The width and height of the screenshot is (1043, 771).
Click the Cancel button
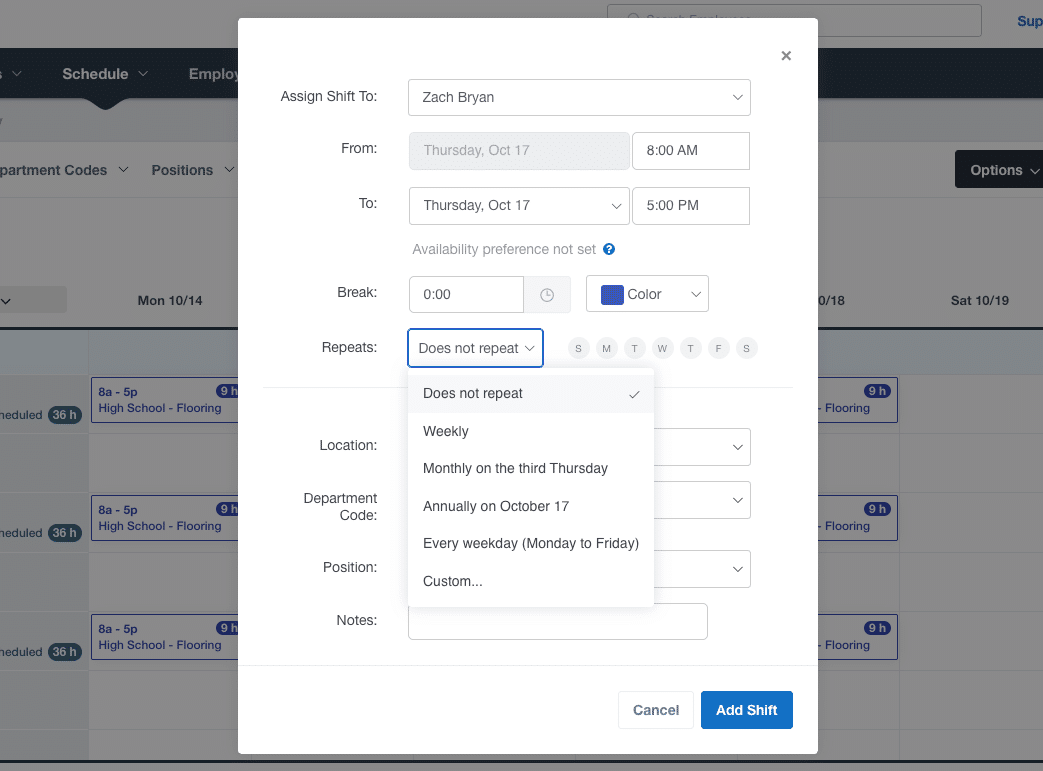tap(656, 710)
